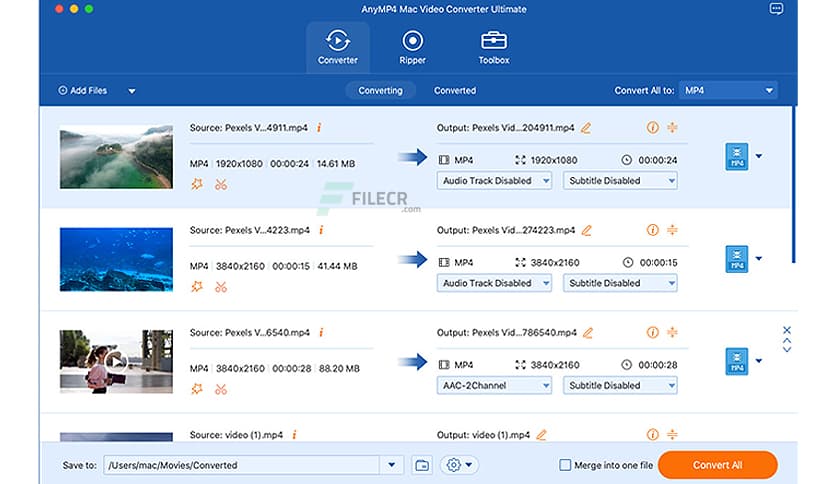Rename output of first video with pencil icon

586,128
